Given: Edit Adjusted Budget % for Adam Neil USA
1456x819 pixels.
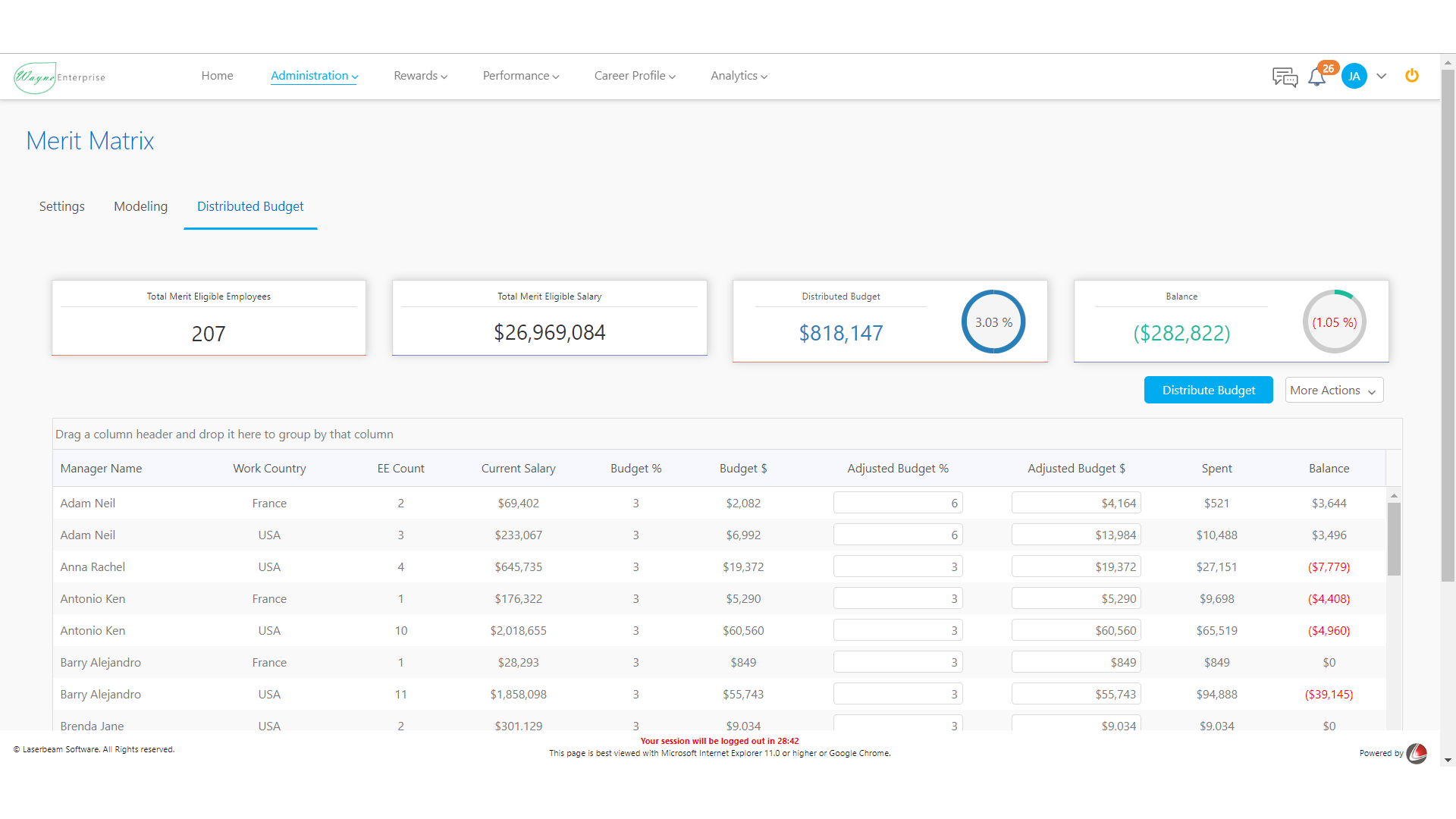Looking at the screenshot, I should point(898,535).
